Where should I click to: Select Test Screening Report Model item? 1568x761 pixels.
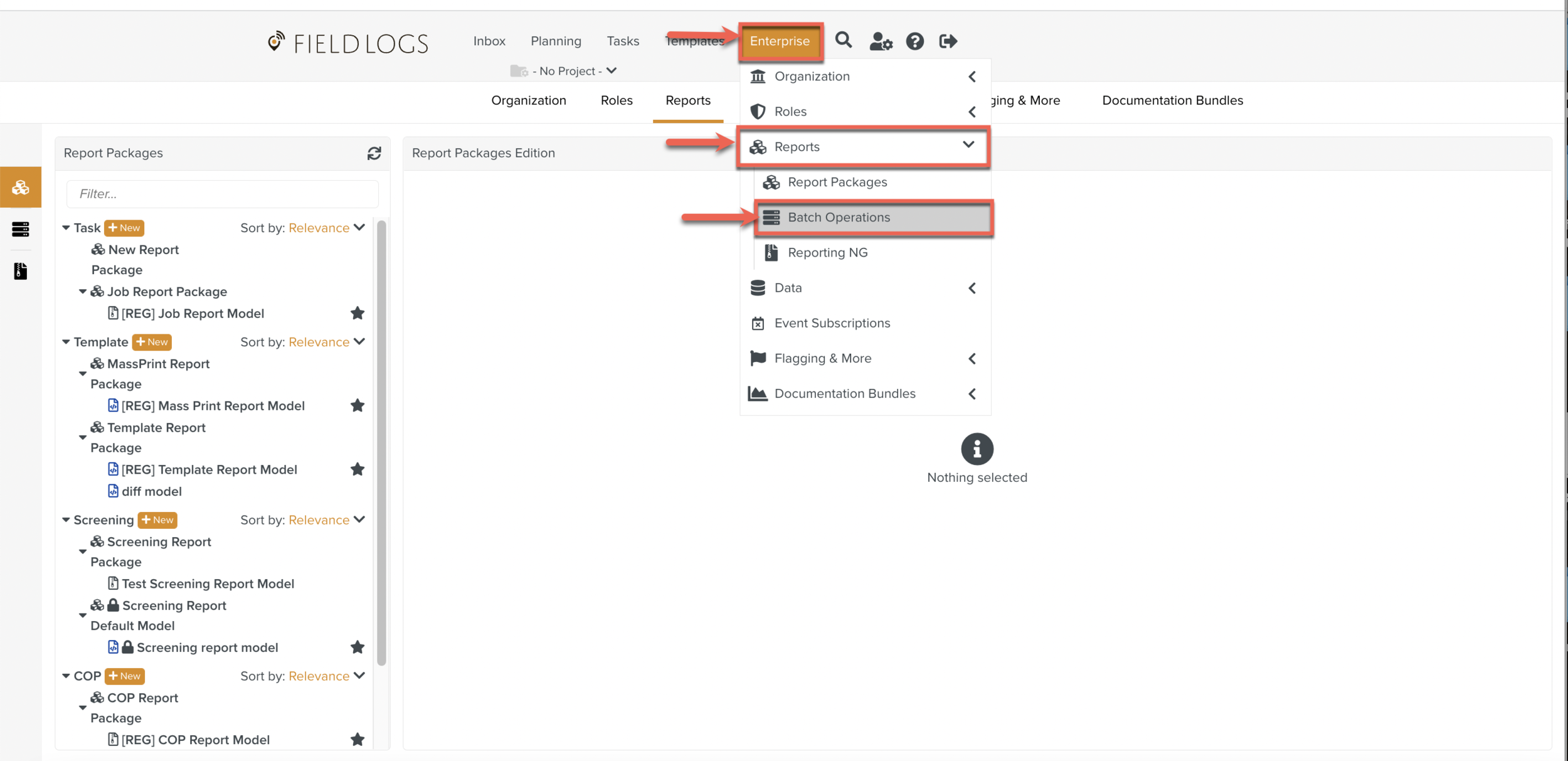click(x=201, y=583)
